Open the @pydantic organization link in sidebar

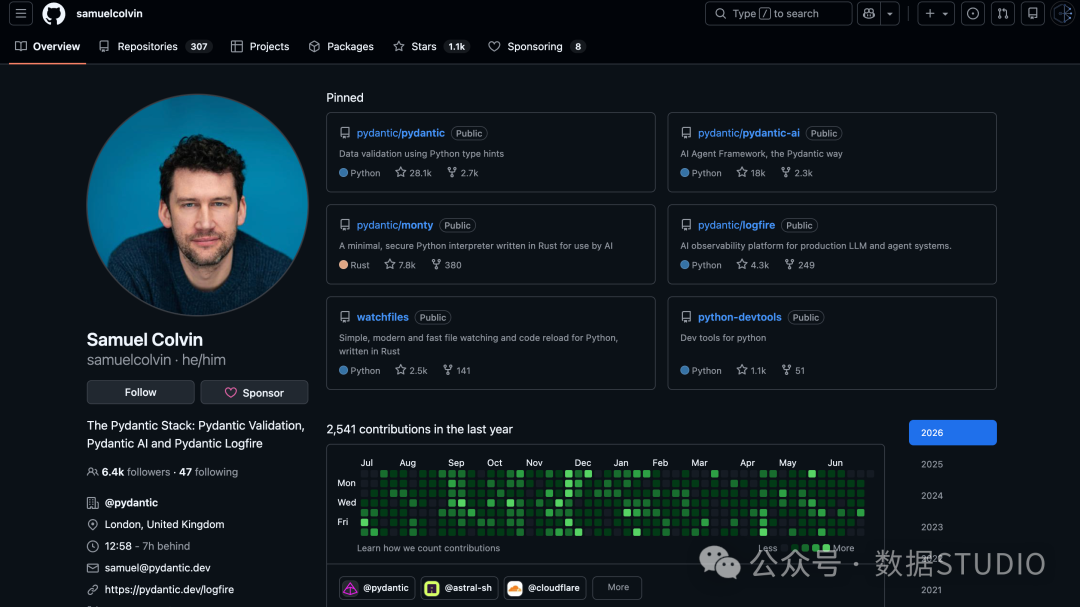[x=131, y=502]
